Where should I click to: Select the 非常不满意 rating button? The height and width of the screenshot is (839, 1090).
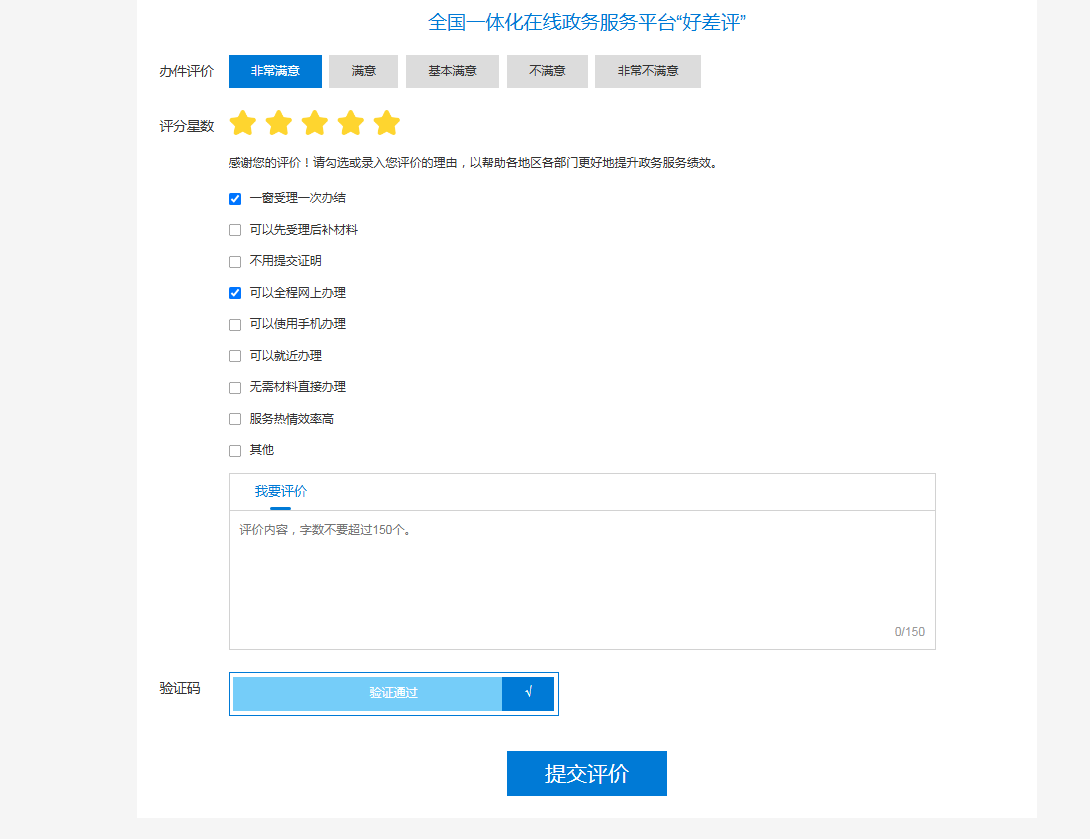click(647, 71)
